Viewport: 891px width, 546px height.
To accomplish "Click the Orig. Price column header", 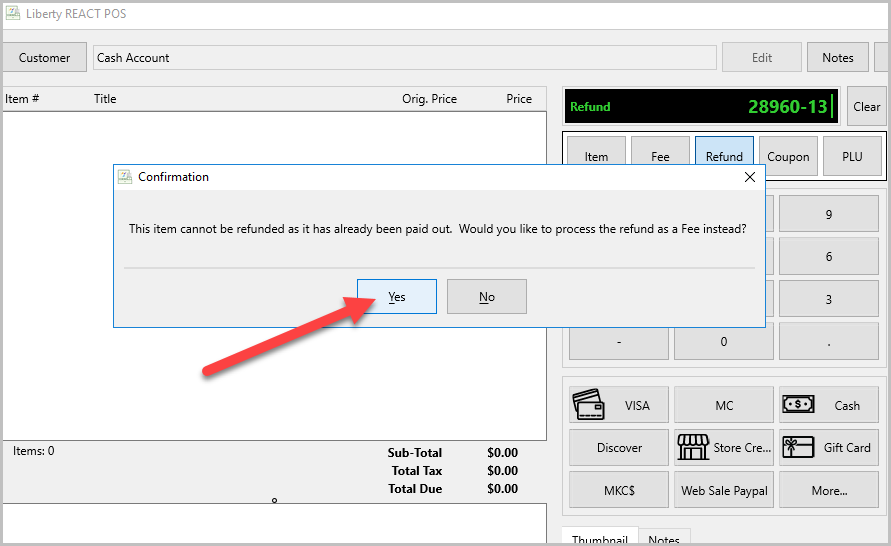I will [x=429, y=99].
